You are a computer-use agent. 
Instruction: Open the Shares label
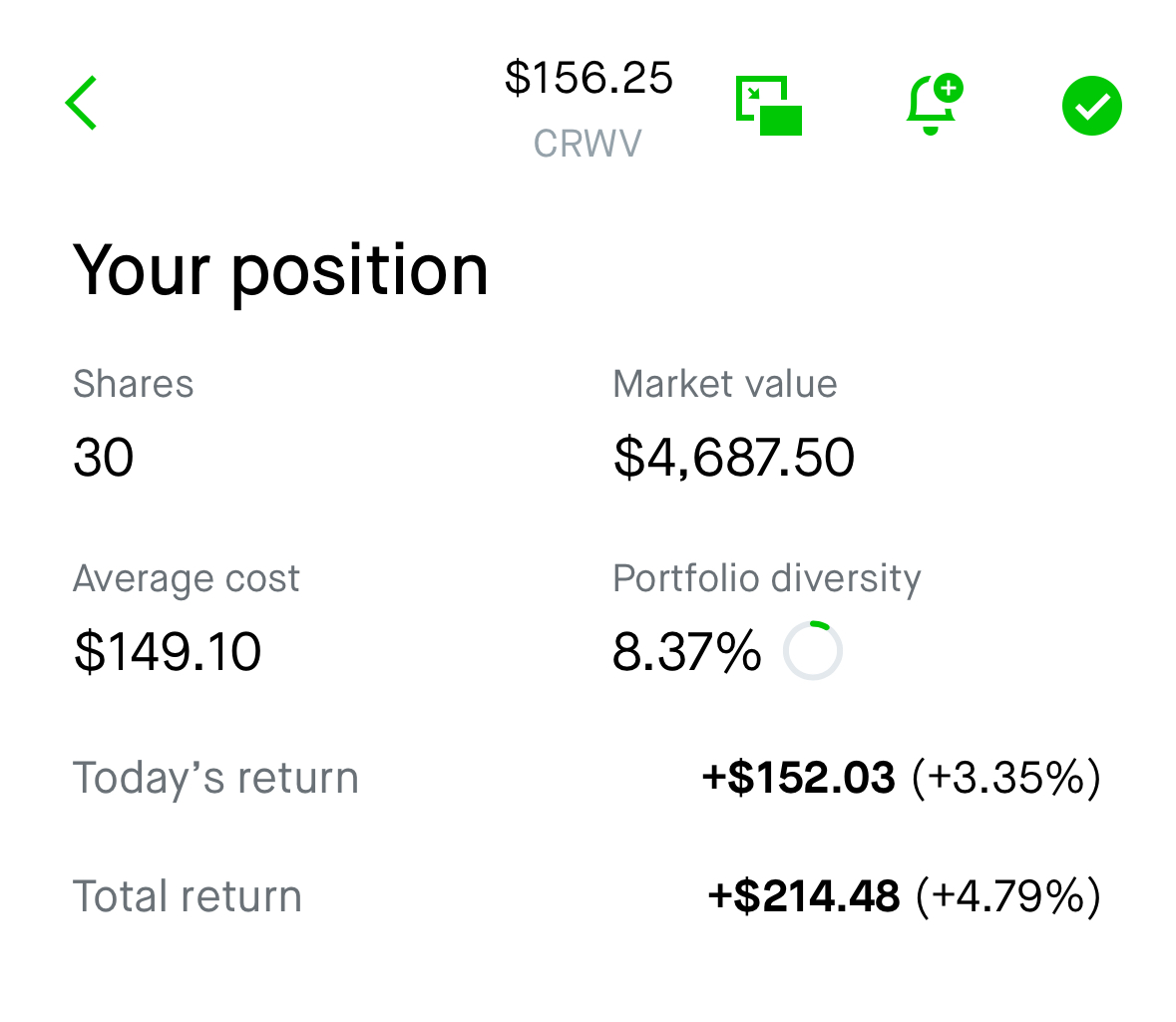pos(134,384)
